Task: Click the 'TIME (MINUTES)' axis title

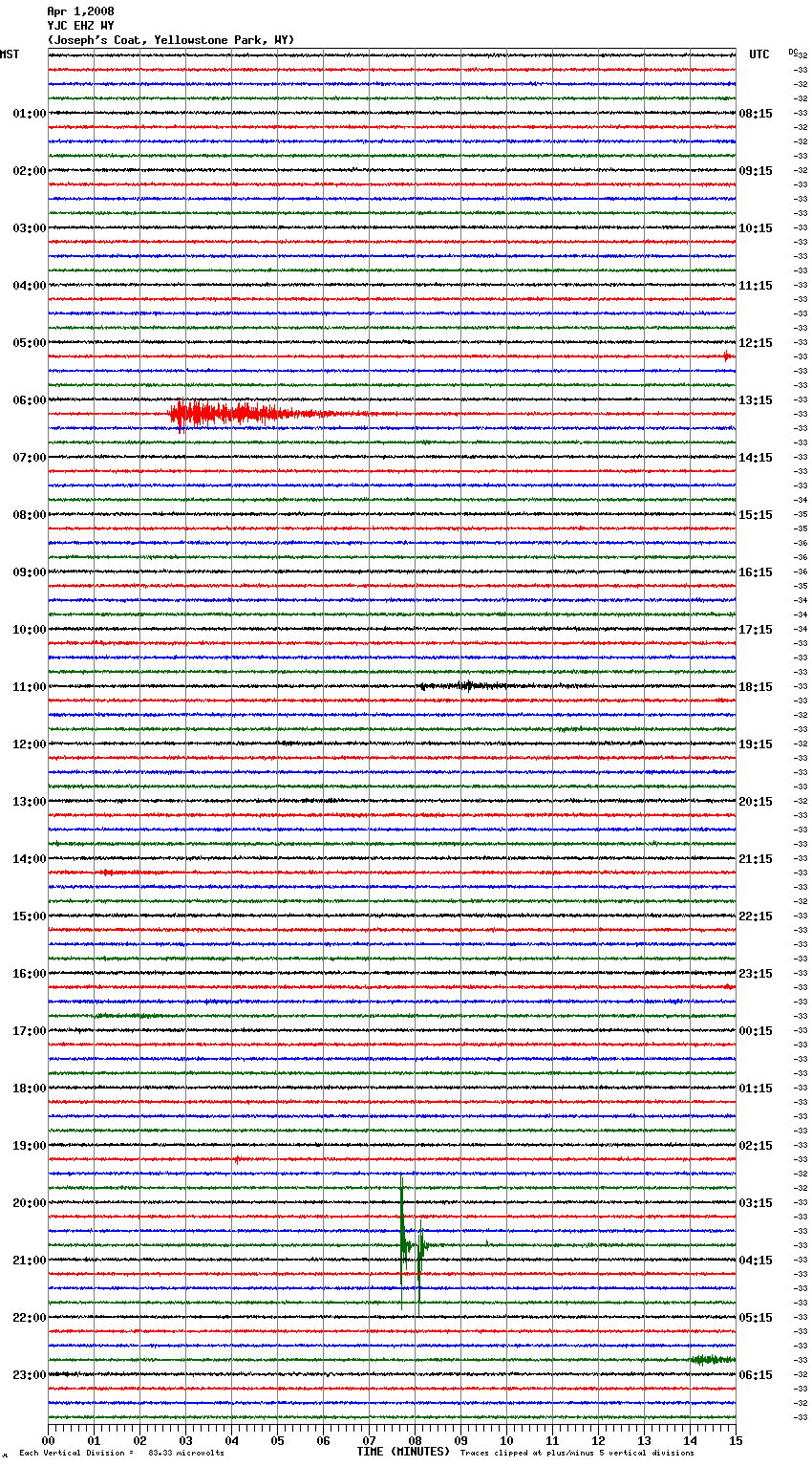Action: coord(403,1452)
